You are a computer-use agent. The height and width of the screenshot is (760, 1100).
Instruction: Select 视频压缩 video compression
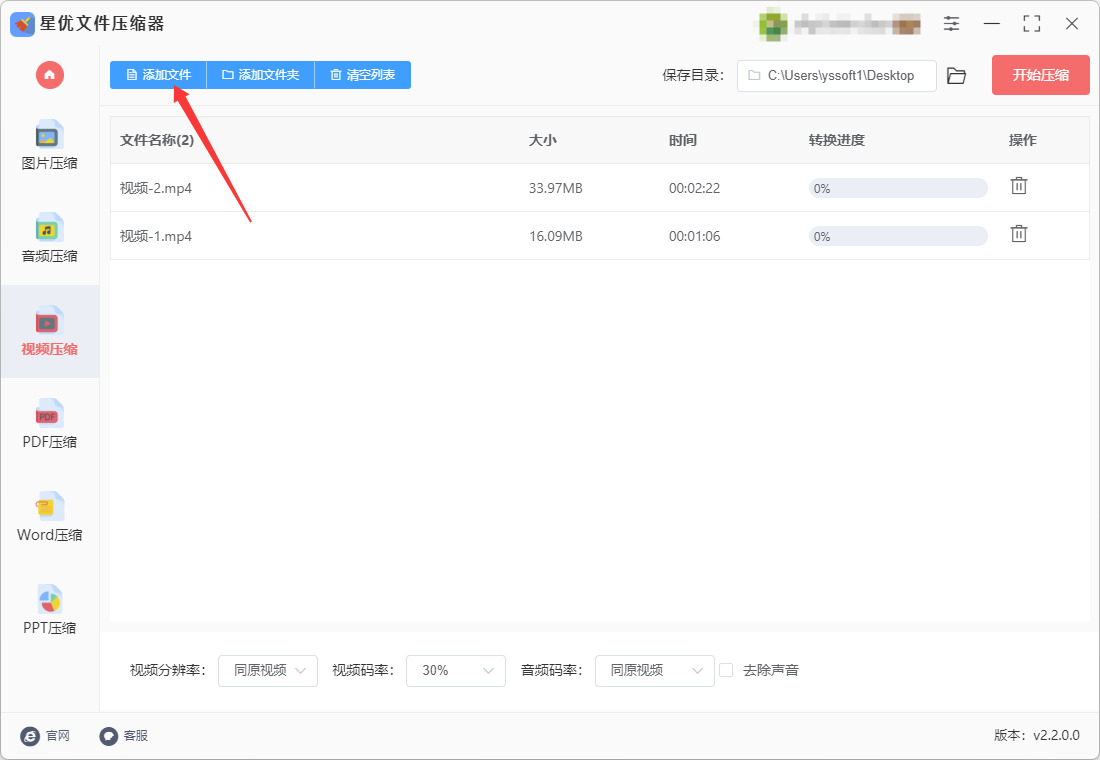(x=49, y=331)
